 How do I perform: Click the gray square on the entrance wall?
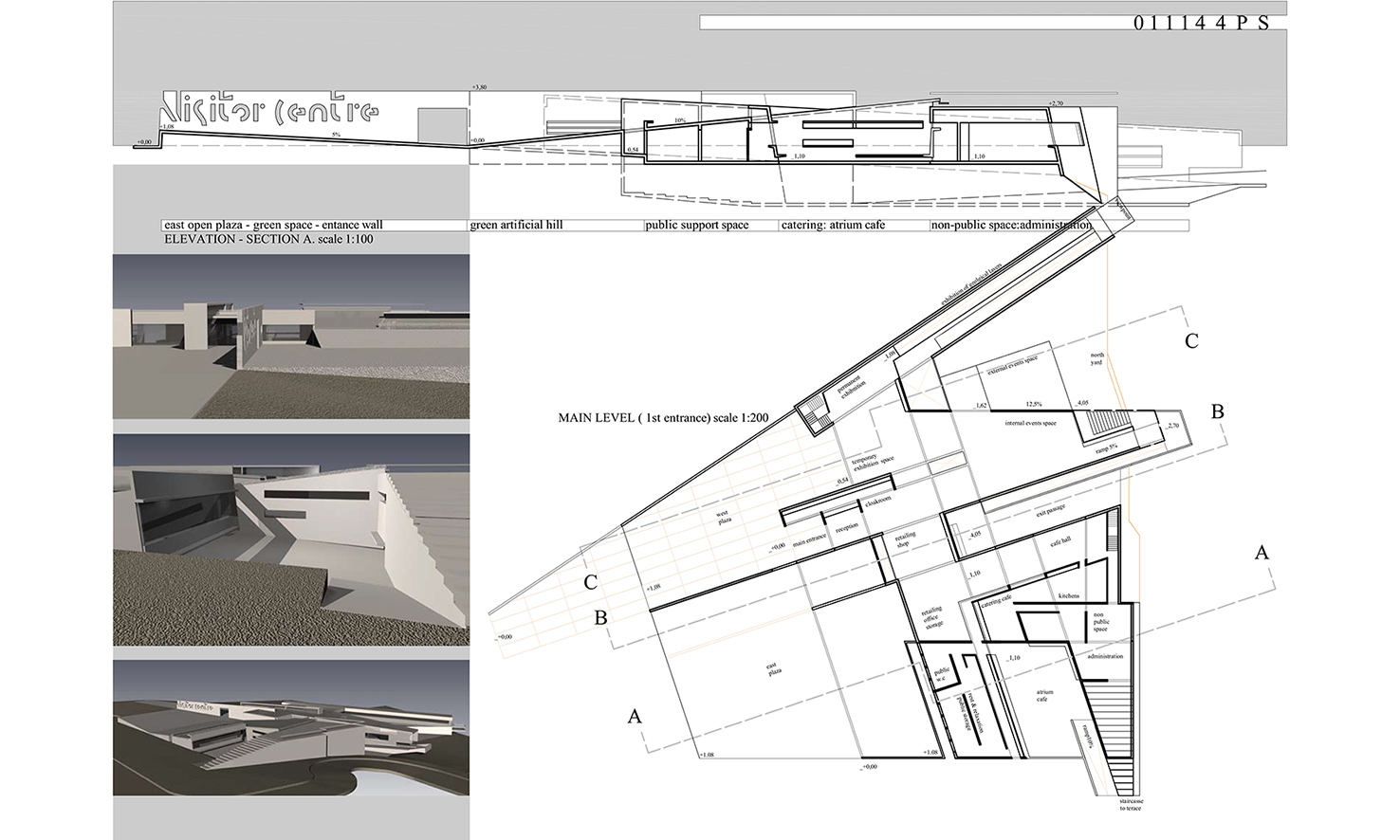(x=439, y=127)
